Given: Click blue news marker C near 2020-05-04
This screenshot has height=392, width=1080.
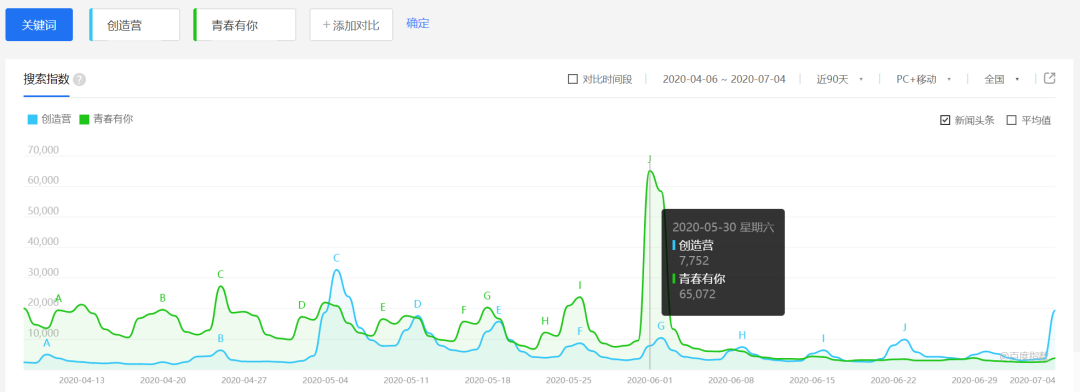Looking at the screenshot, I should pos(337,258).
